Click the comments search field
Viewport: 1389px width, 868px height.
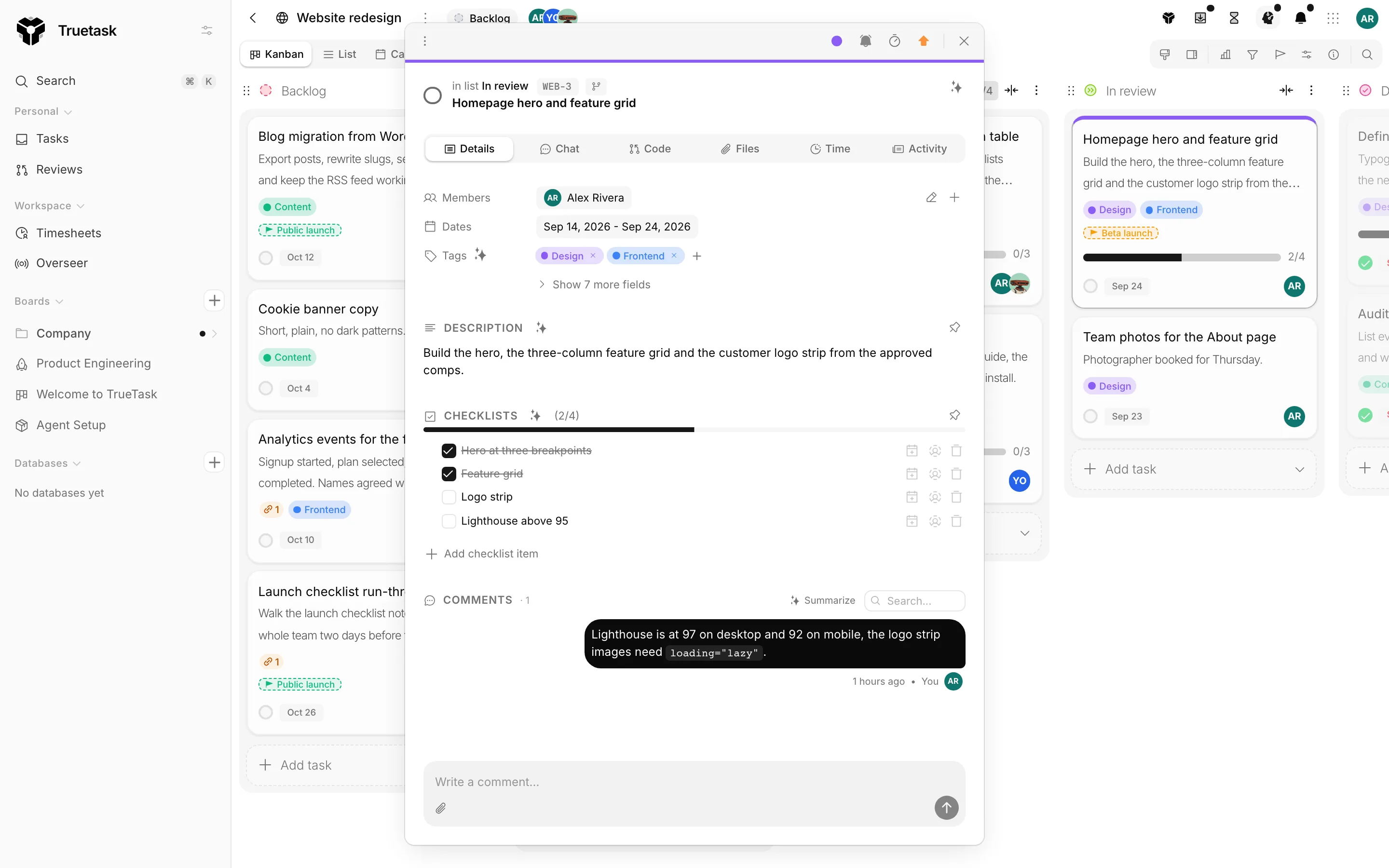(x=915, y=600)
